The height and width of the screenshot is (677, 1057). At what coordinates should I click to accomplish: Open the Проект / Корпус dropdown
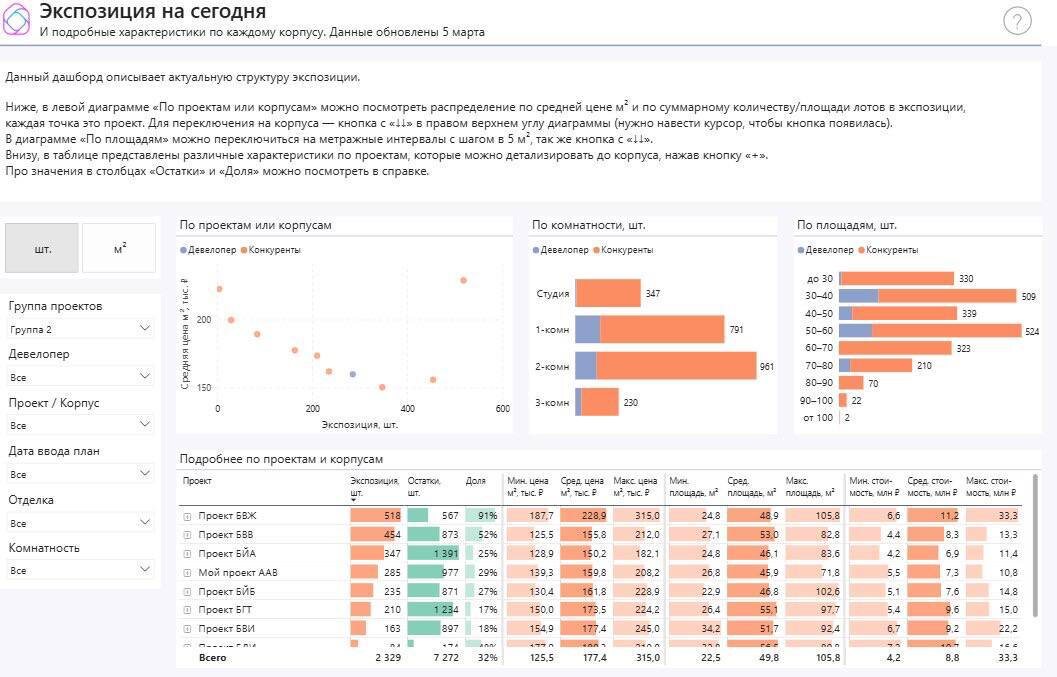(x=80, y=425)
